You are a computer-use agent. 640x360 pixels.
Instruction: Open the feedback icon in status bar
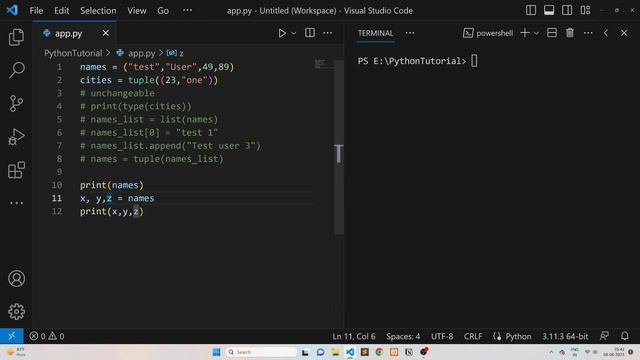tap(604, 336)
